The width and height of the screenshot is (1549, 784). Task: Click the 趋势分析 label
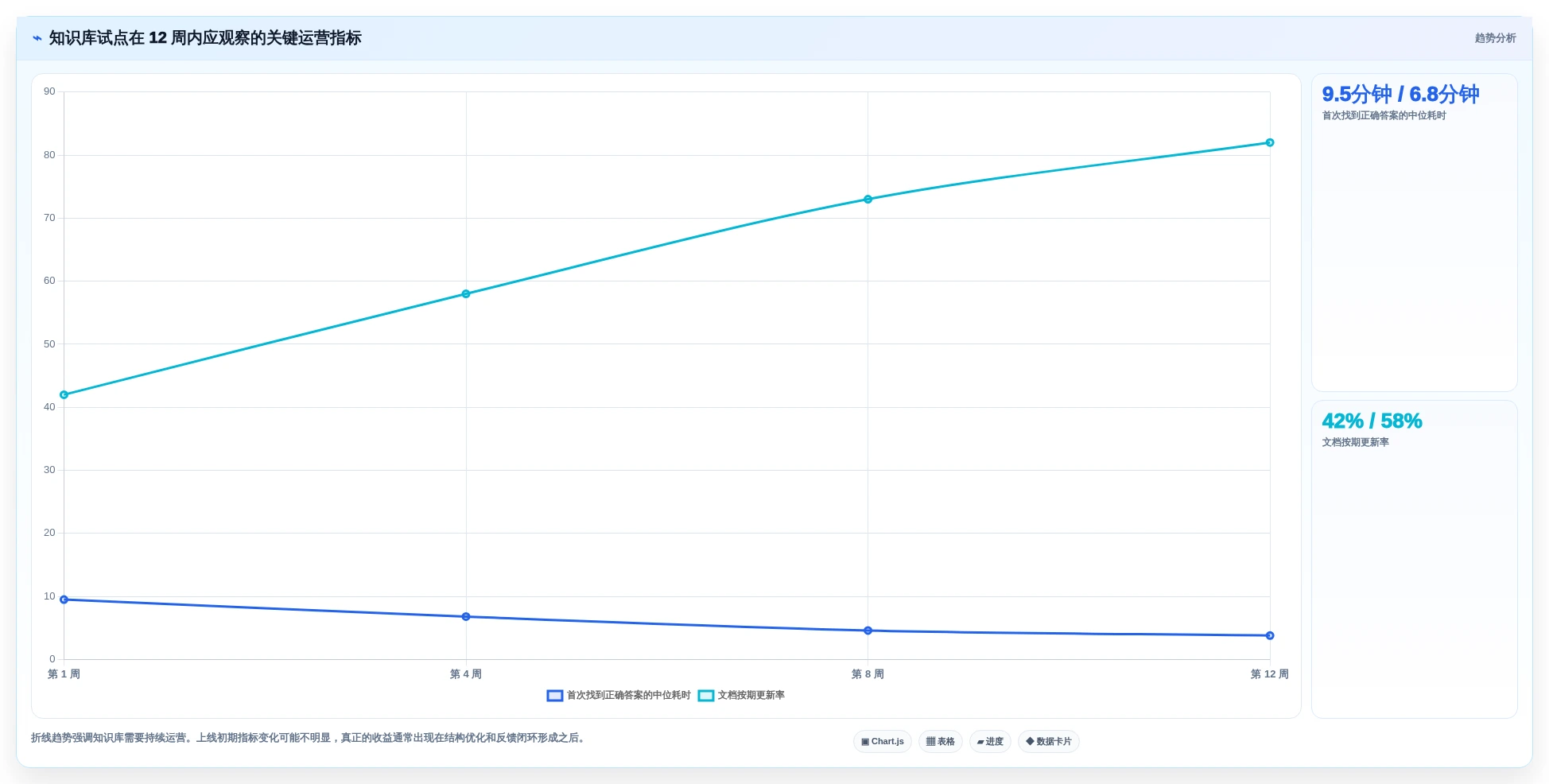click(x=1495, y=38)
